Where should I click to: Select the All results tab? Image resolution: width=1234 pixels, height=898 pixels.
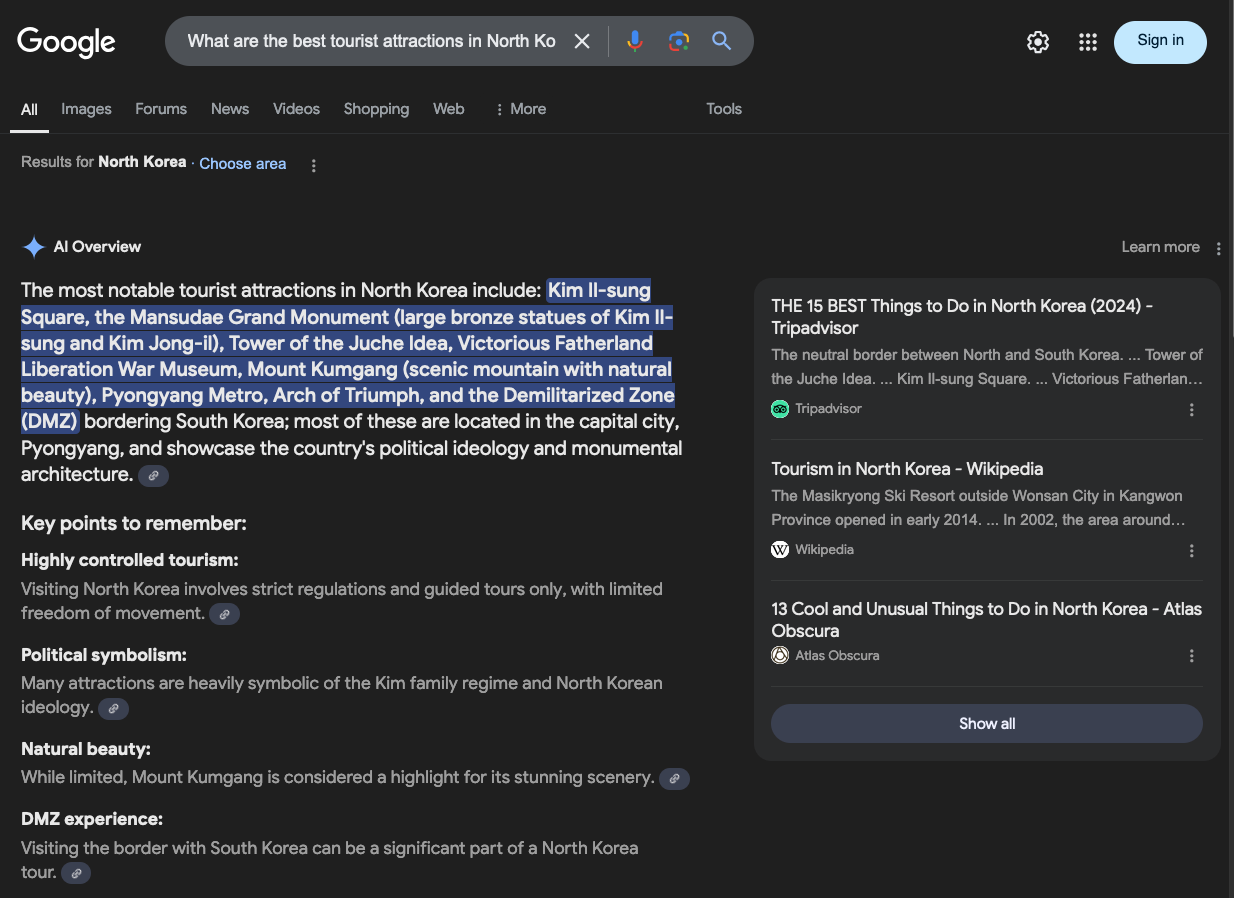tap(30, 109)
